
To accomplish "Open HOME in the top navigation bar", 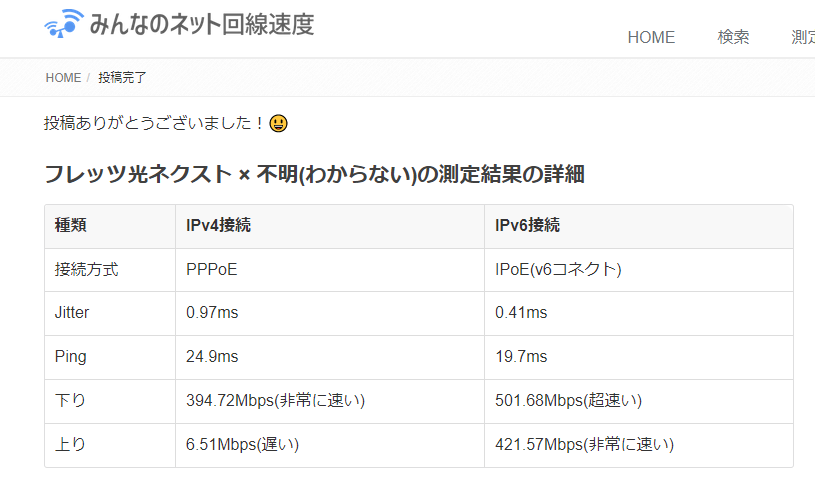I will 651,37.
